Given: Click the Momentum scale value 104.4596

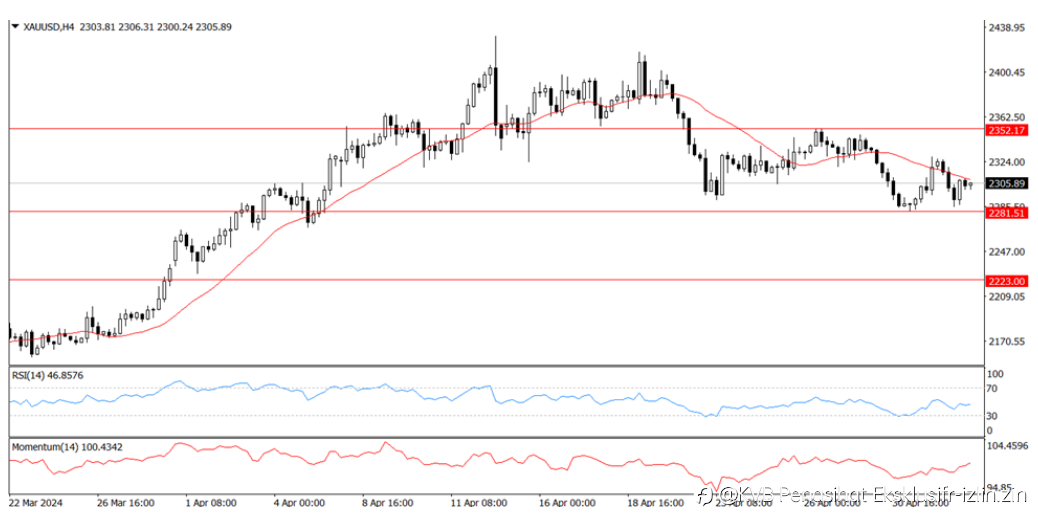Looking at the screenshot, I should (1009, 447).
